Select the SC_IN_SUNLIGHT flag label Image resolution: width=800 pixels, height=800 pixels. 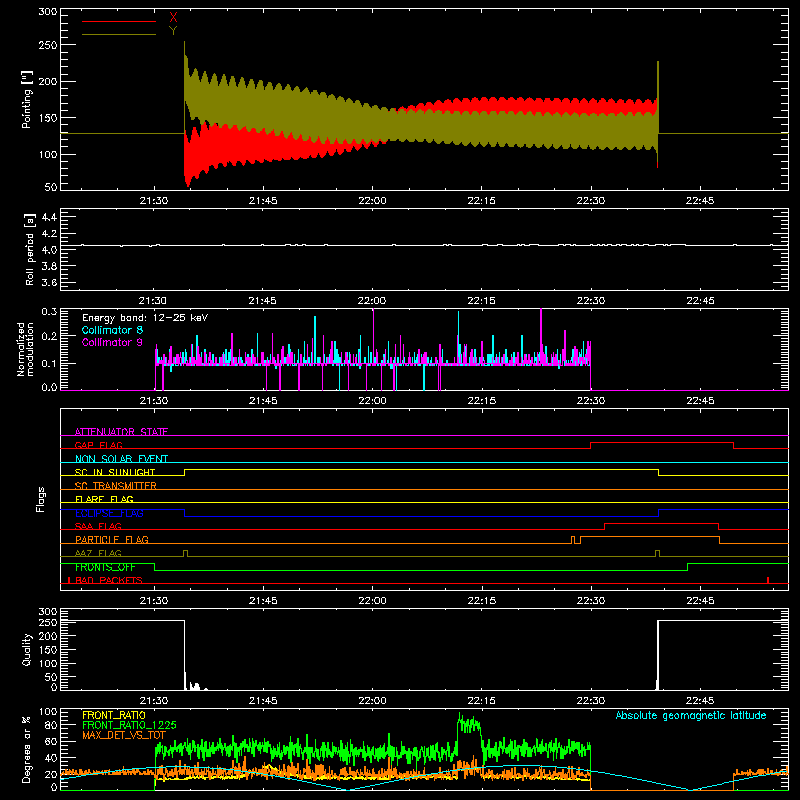[x=115, y=472]
